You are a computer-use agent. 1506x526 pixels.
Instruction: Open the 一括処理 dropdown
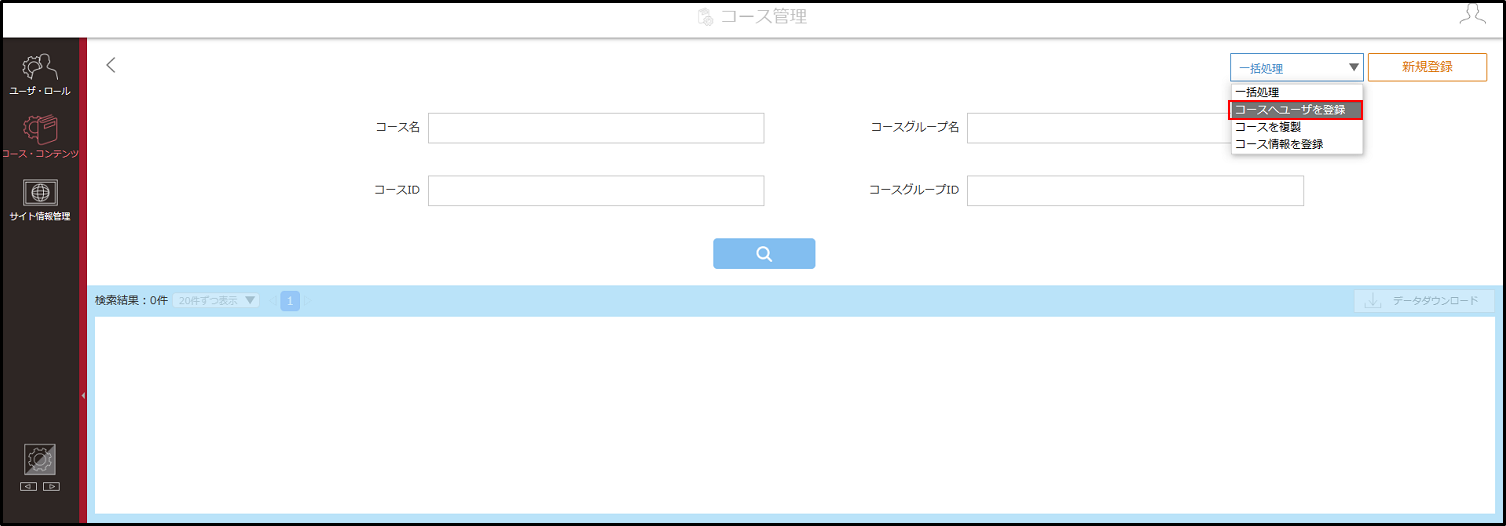tap(1297, 68)
